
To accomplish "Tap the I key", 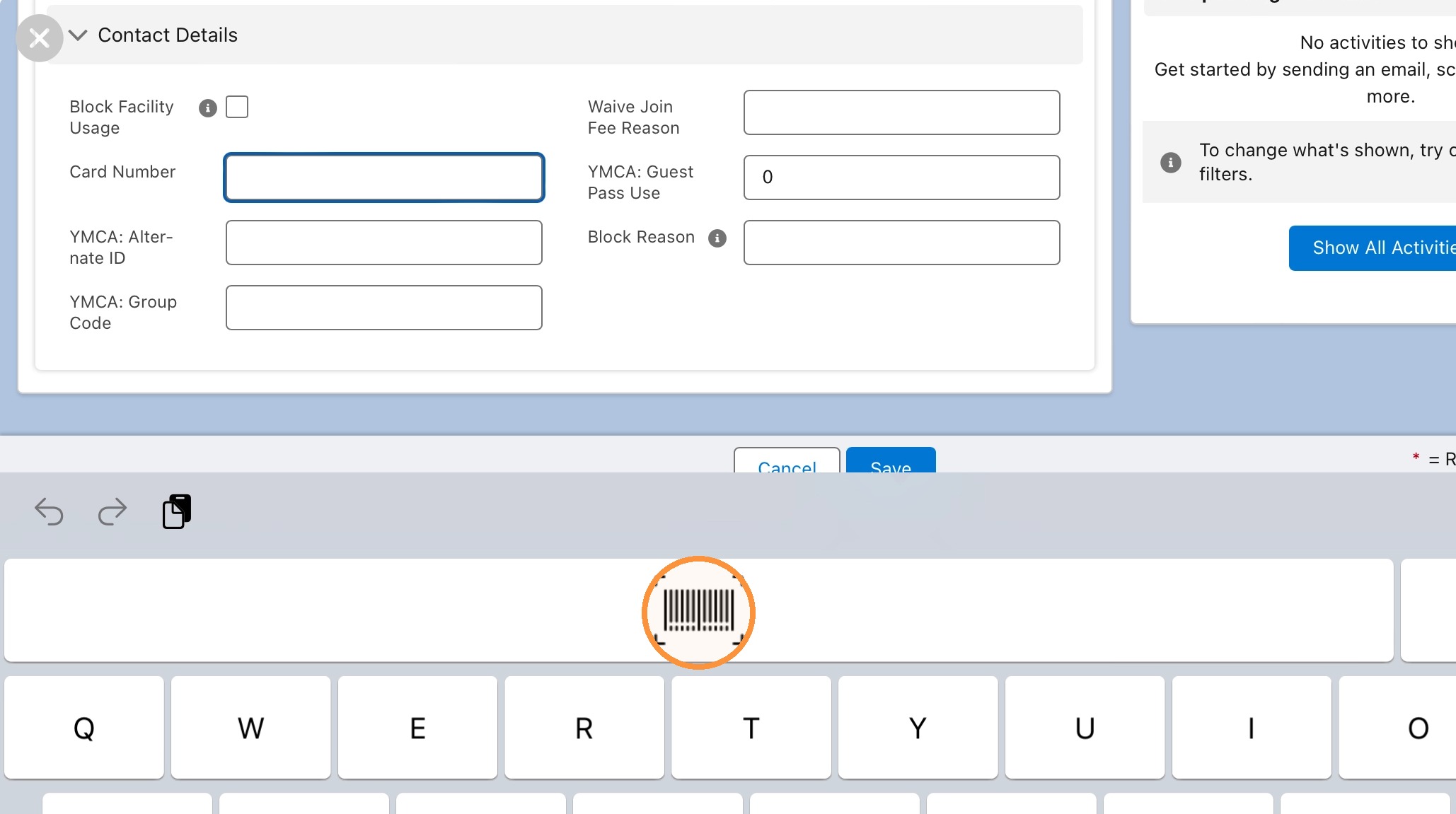I will pos(1252,728).
